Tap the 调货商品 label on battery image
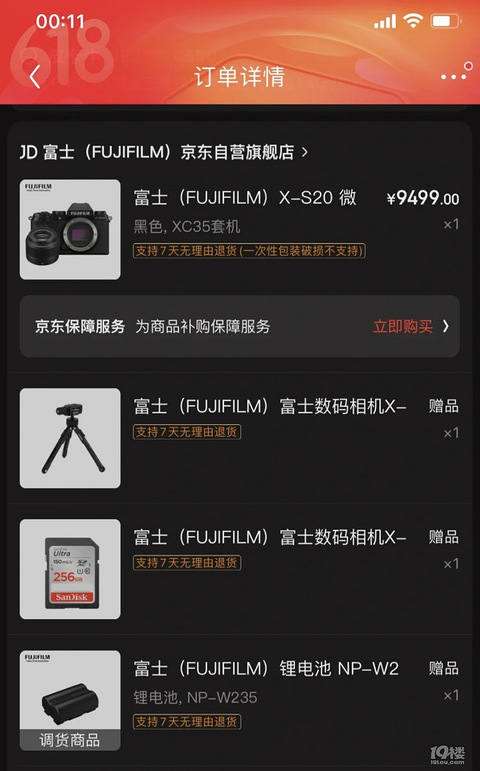This screenshot has width=480, height=771. click(x=70, y=740)
